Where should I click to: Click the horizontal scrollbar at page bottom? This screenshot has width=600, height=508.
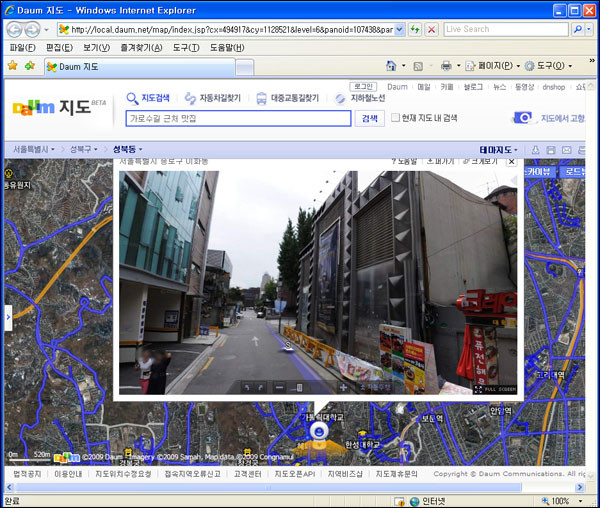[268, 487]
